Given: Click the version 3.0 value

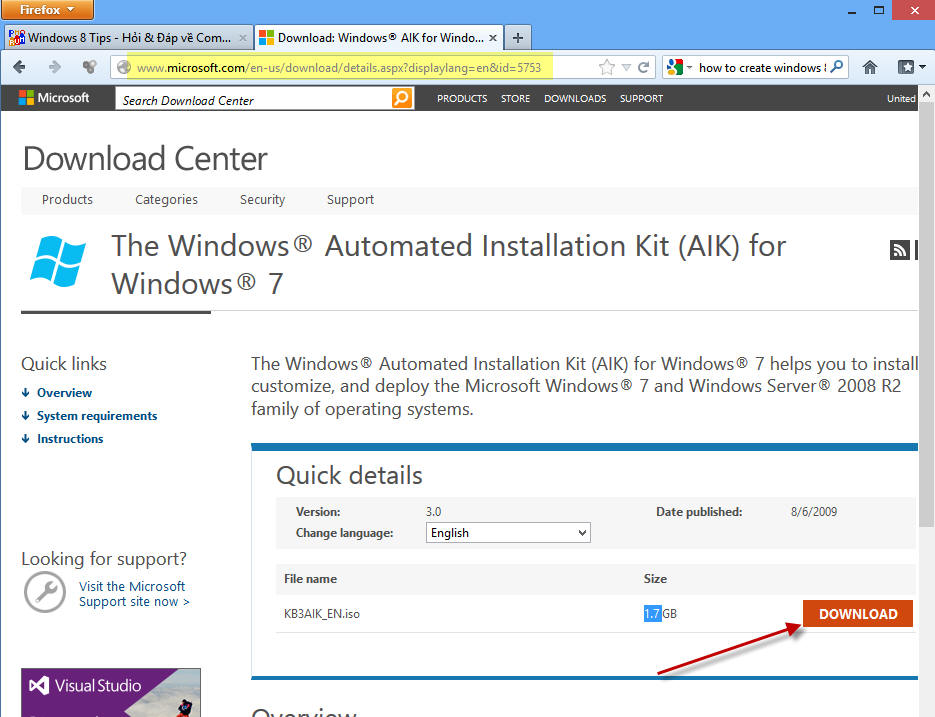Looking at the screenshot, I should (434, 512).
